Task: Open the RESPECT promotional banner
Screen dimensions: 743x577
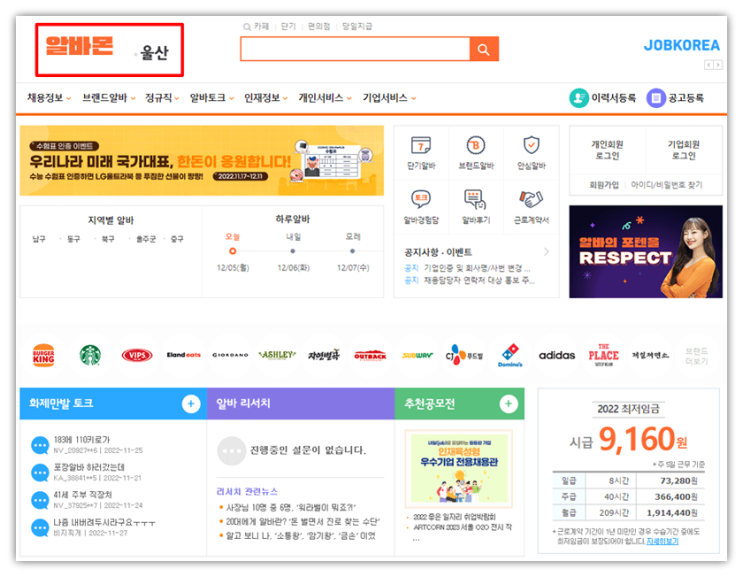Action: point(645,252)
